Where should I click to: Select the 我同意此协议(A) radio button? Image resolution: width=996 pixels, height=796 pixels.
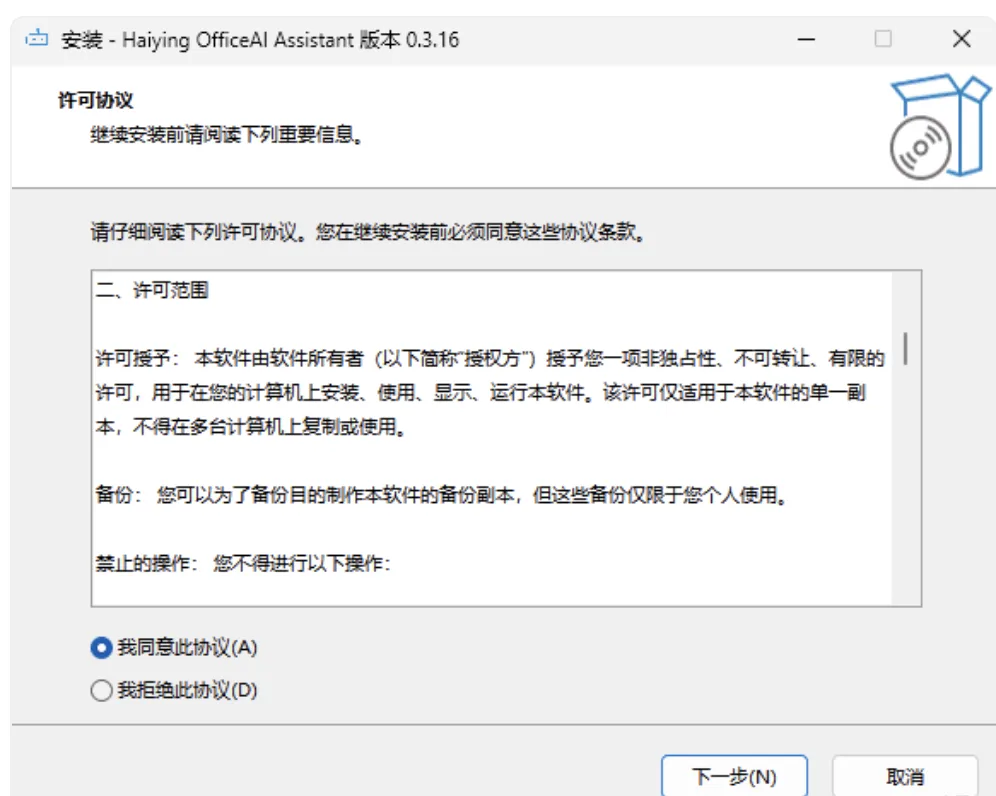(x=101, y=648)
